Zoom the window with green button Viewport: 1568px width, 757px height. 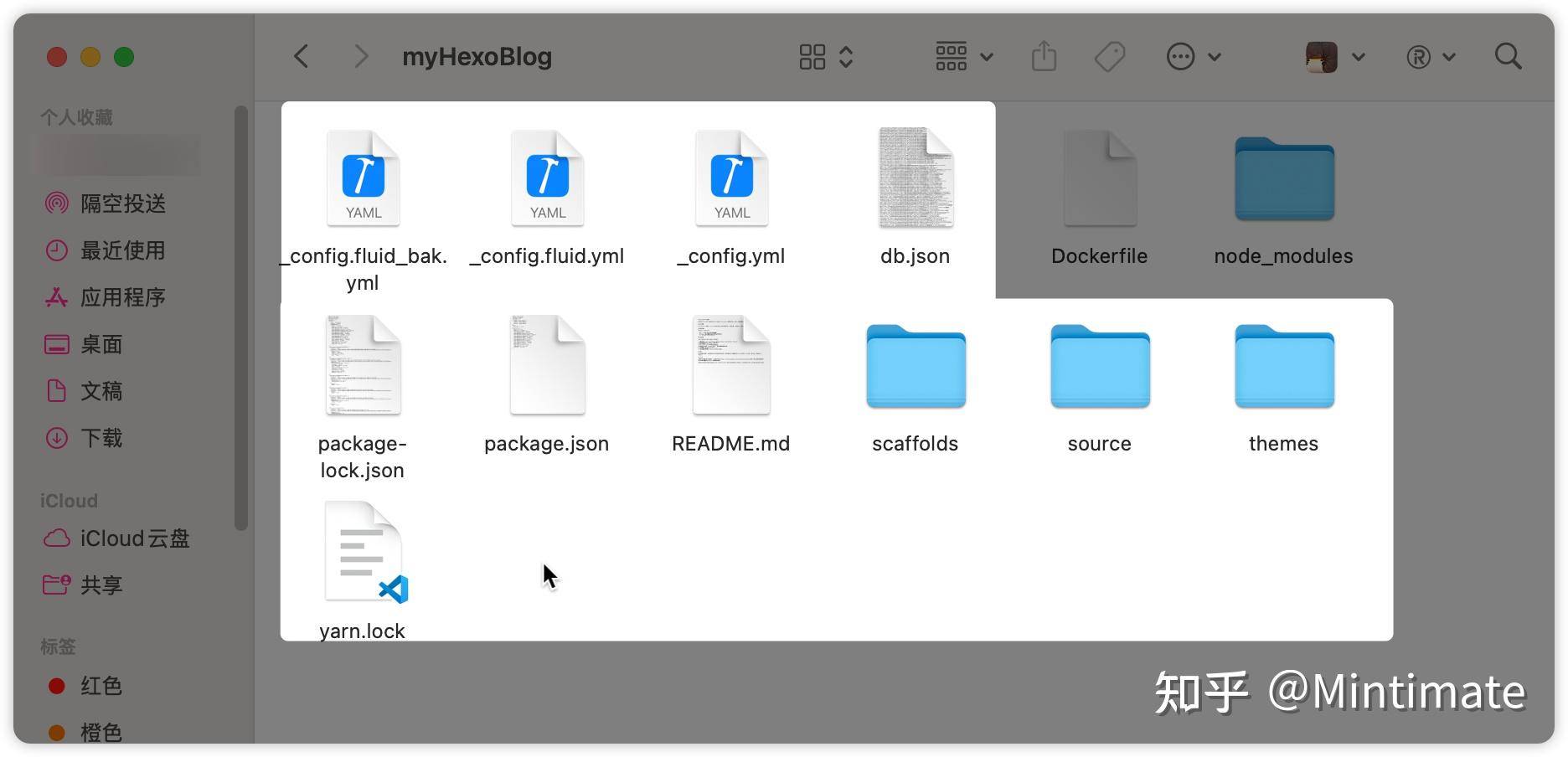[124, 57]
